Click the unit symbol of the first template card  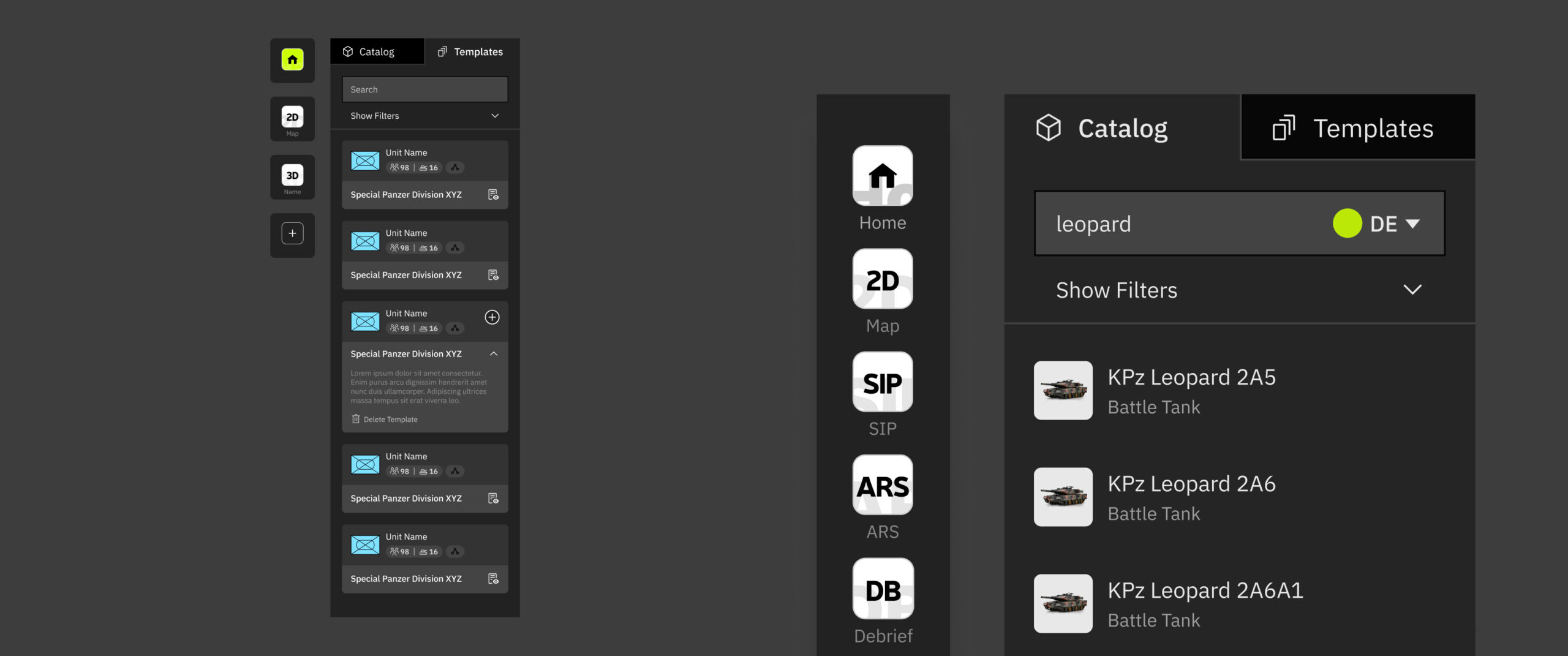point(365,161)
